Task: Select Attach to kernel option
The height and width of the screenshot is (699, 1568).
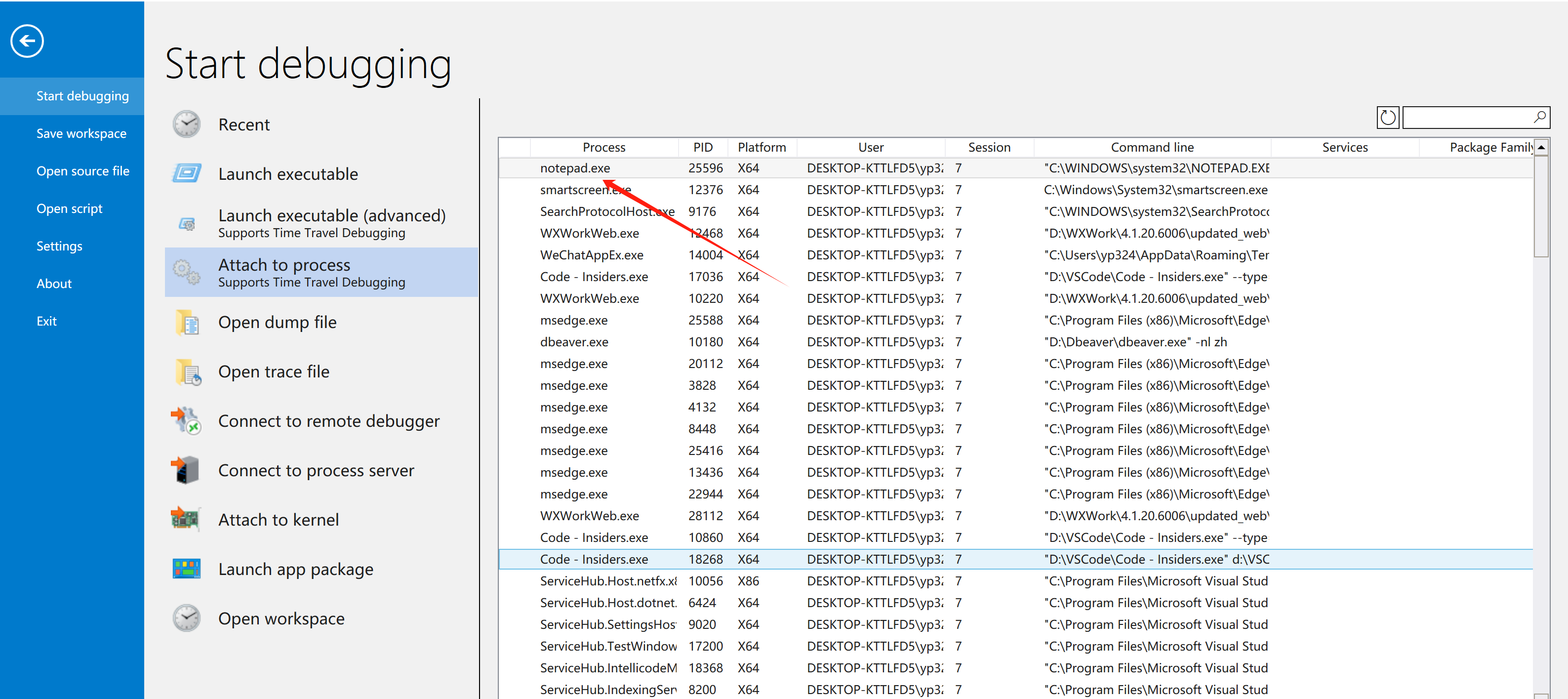Action: point(322,519)
